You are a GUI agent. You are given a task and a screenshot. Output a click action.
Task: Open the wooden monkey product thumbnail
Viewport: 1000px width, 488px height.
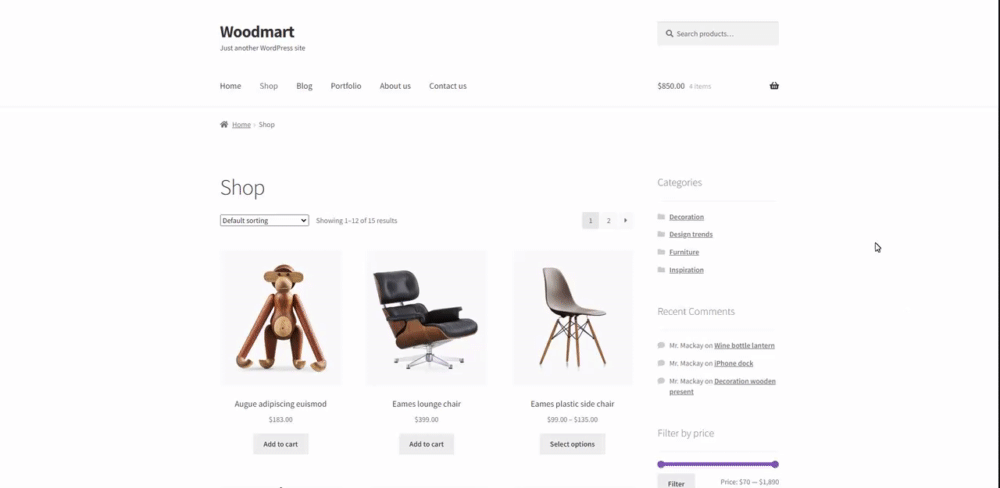pos(281,318)
